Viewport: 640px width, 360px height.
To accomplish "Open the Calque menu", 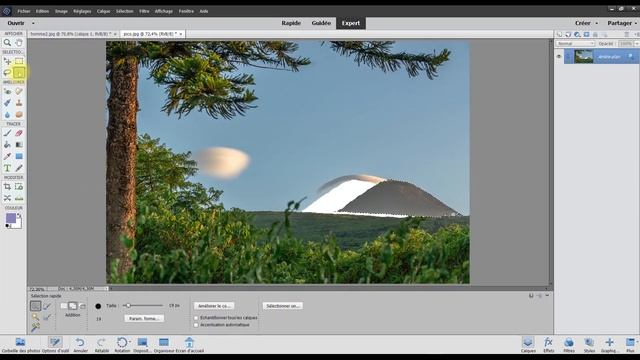I will coord(103,11).
